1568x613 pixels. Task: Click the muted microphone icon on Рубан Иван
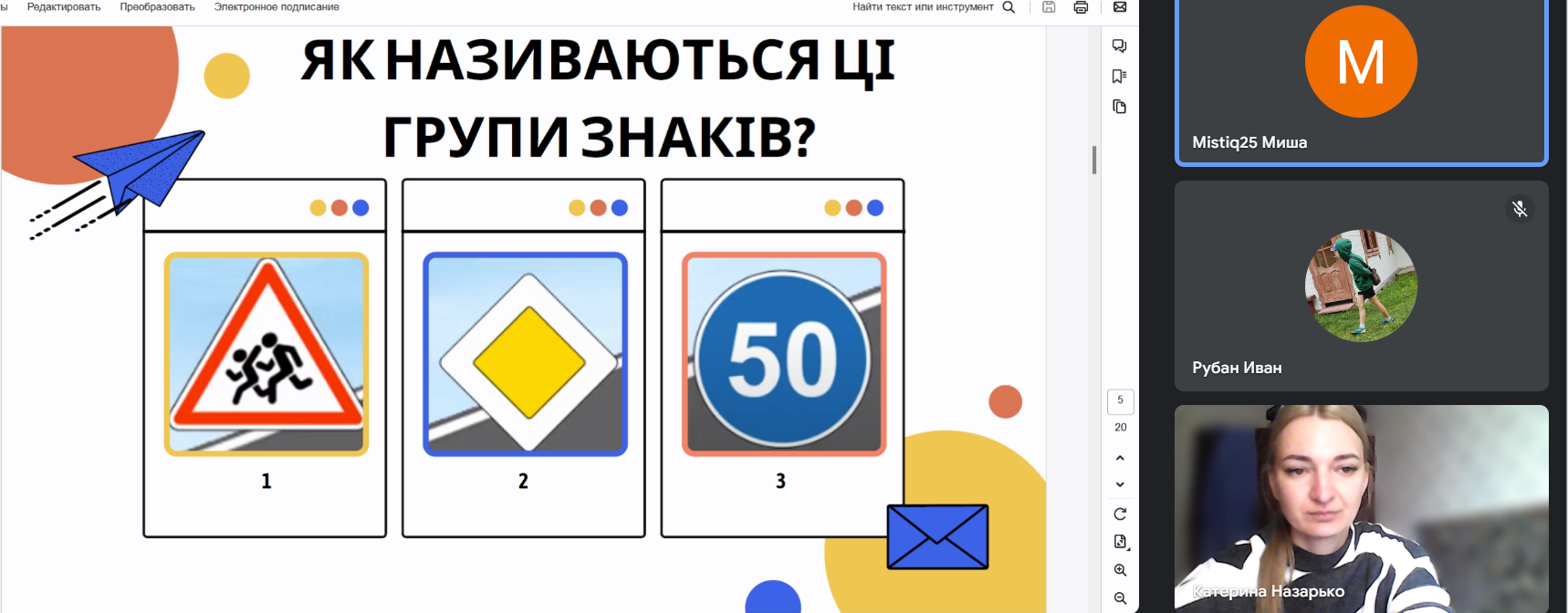point(1520,209)
